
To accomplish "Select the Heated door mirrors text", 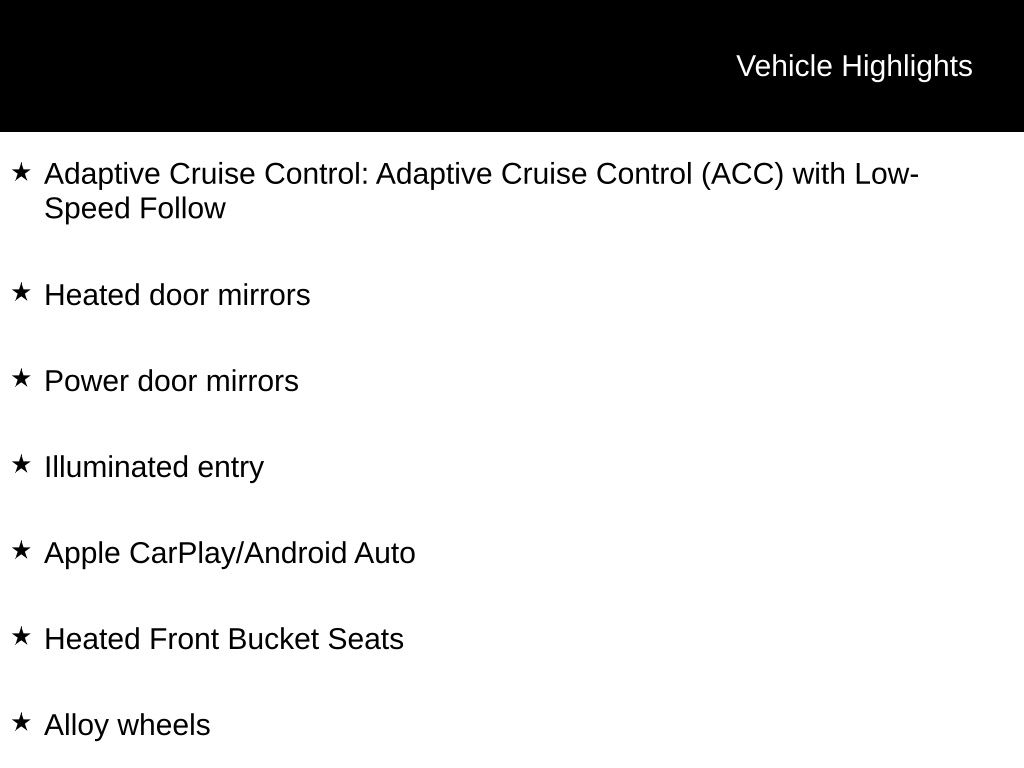I will tap(177, 296).
